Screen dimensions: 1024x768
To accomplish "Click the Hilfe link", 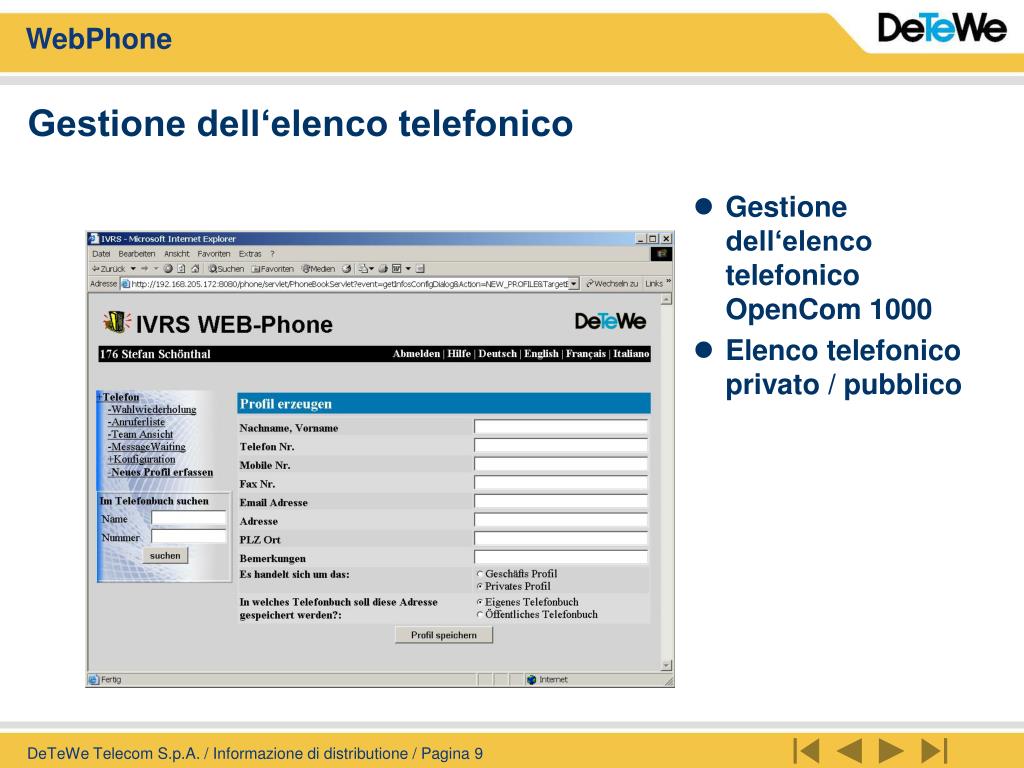I will [458, 353].
